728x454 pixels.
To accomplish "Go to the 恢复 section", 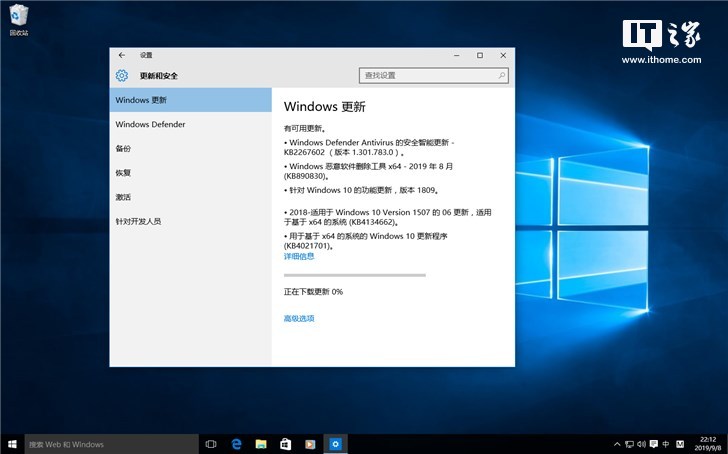I will (x=190, y=173).
